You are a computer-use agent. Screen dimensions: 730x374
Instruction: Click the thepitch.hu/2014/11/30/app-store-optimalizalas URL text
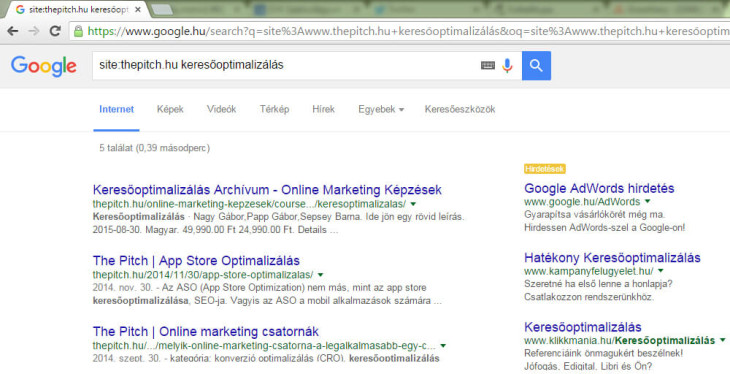click(203, 275)
